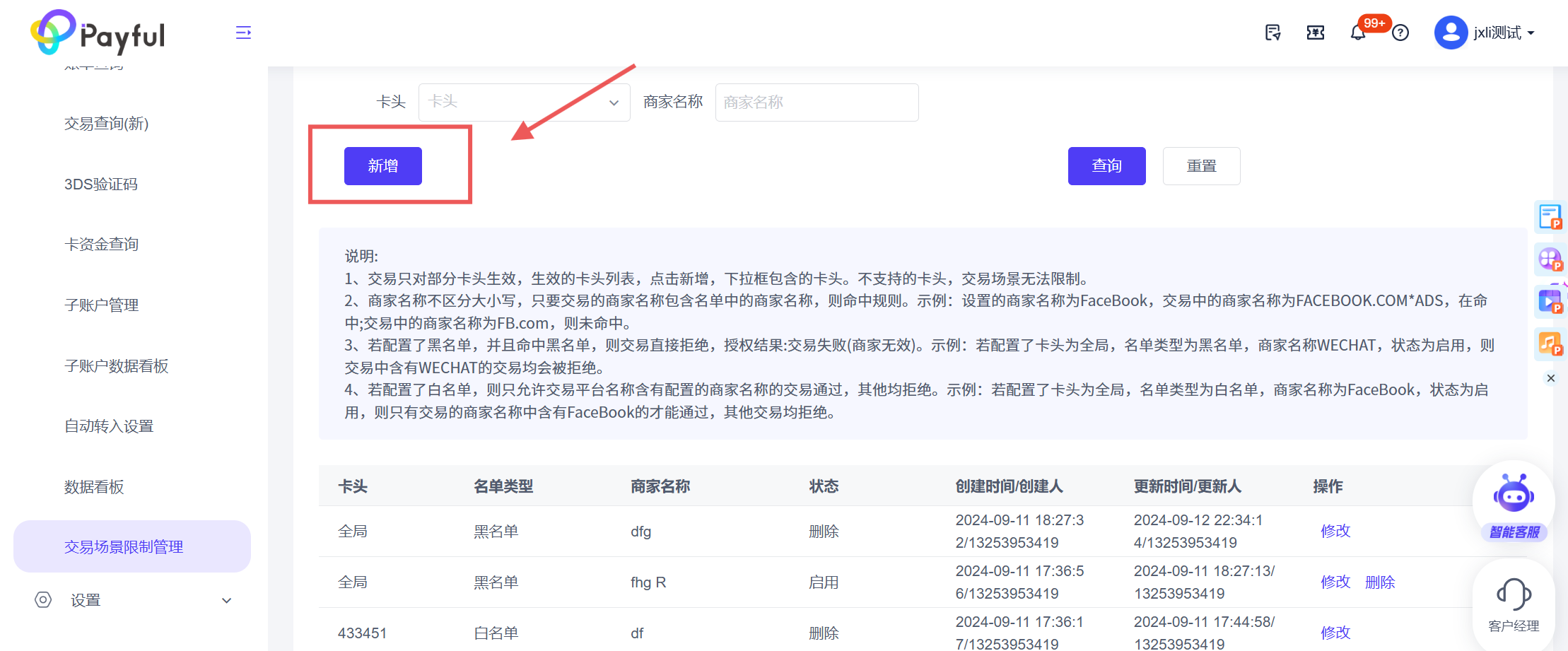This screenshot has width=1568, height=651.
Task: Click the 状态 column header
Action: pos(824,486)
